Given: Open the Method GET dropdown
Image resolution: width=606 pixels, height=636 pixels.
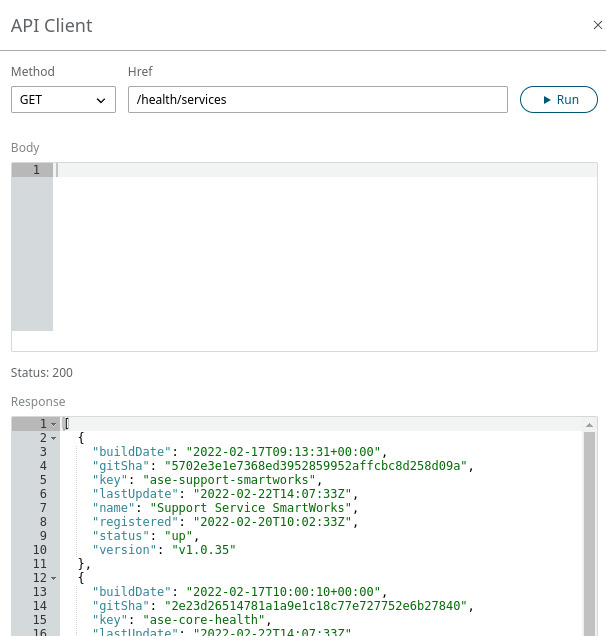Looking at the screenshot, I should 63,100.
